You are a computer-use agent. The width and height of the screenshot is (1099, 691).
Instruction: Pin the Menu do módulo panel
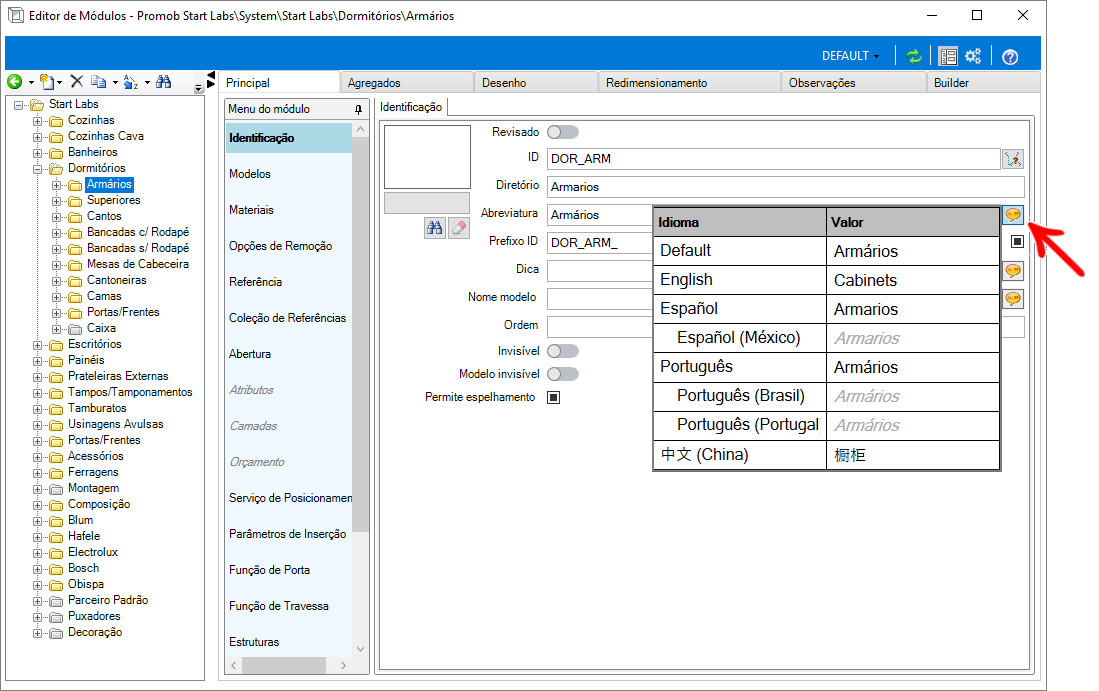[x=358, y=109]
